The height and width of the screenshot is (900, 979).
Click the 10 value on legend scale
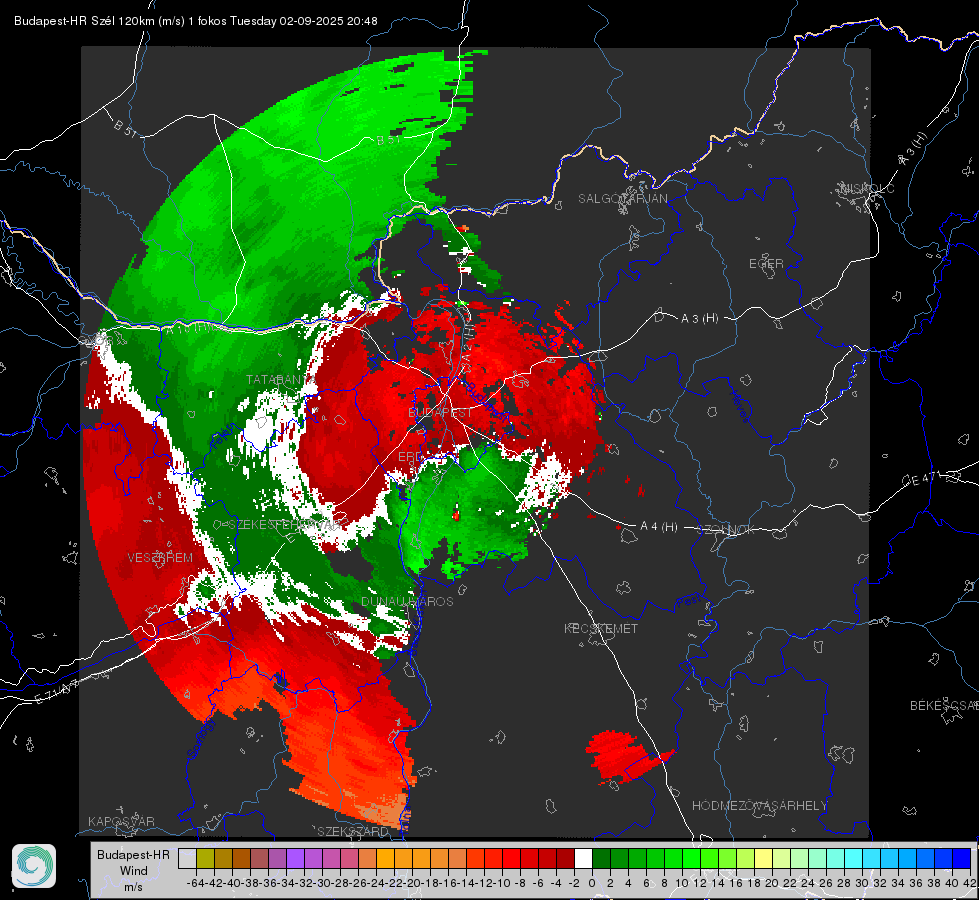click(x=682, y=883)
